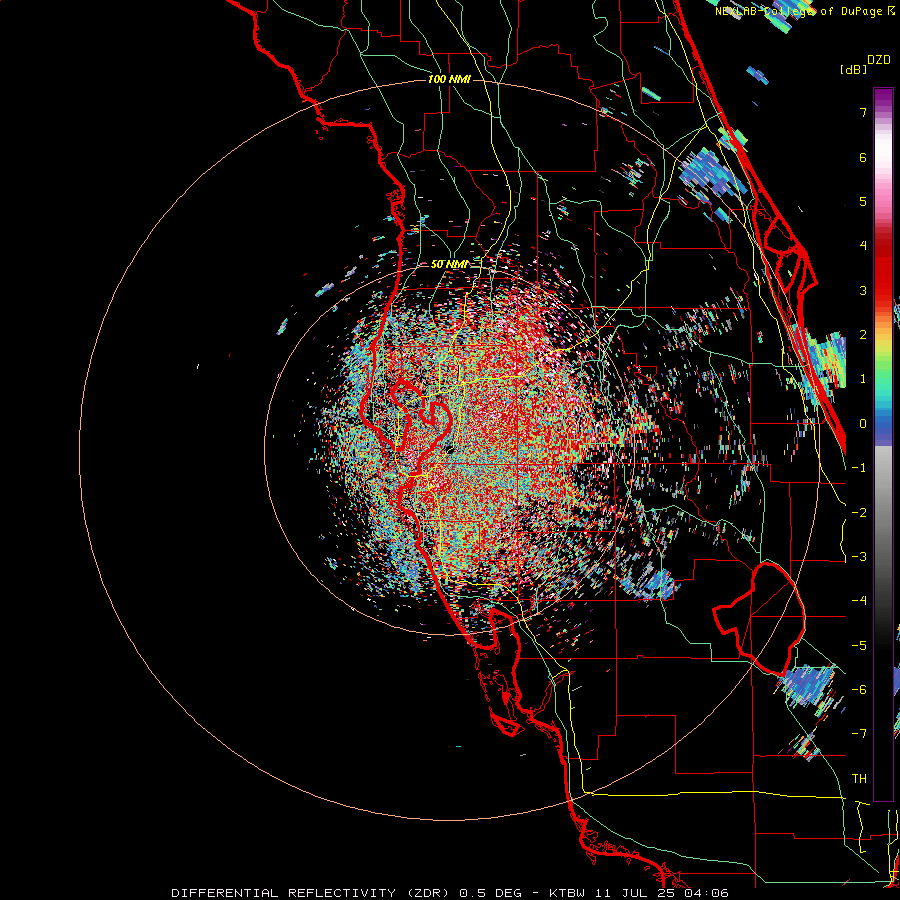The image size is (900, 900).
Task: Click the 0 value on the color scale
Action: pyautogui.click(x=863, y=424)
